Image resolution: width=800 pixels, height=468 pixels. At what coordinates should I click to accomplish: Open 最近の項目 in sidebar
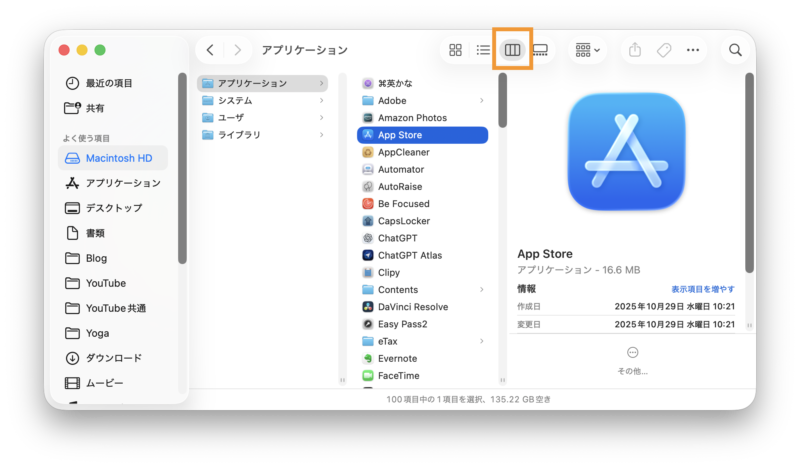pyautogui.click(x=108, y=83)
